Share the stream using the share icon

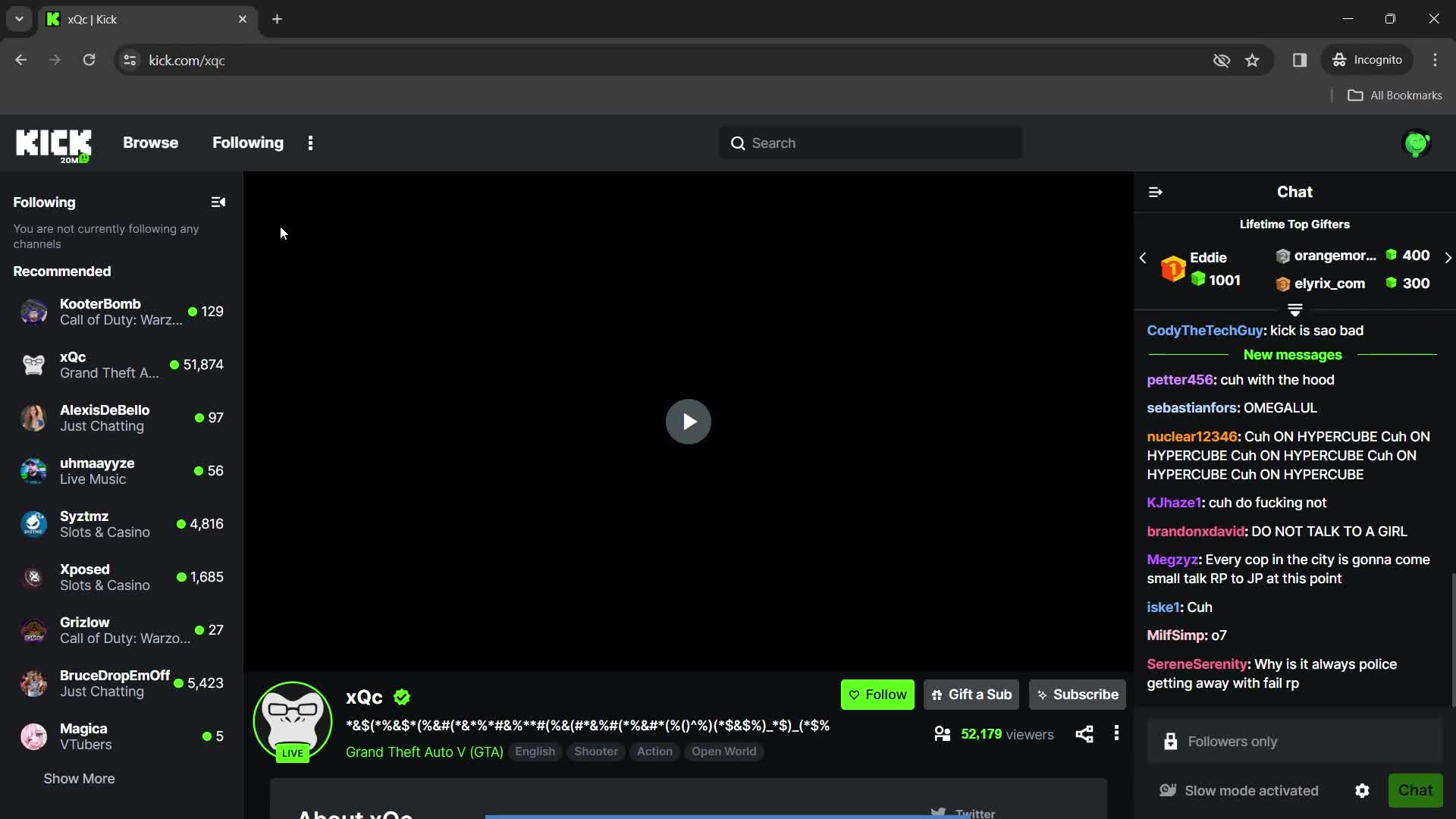point(1084,734)
